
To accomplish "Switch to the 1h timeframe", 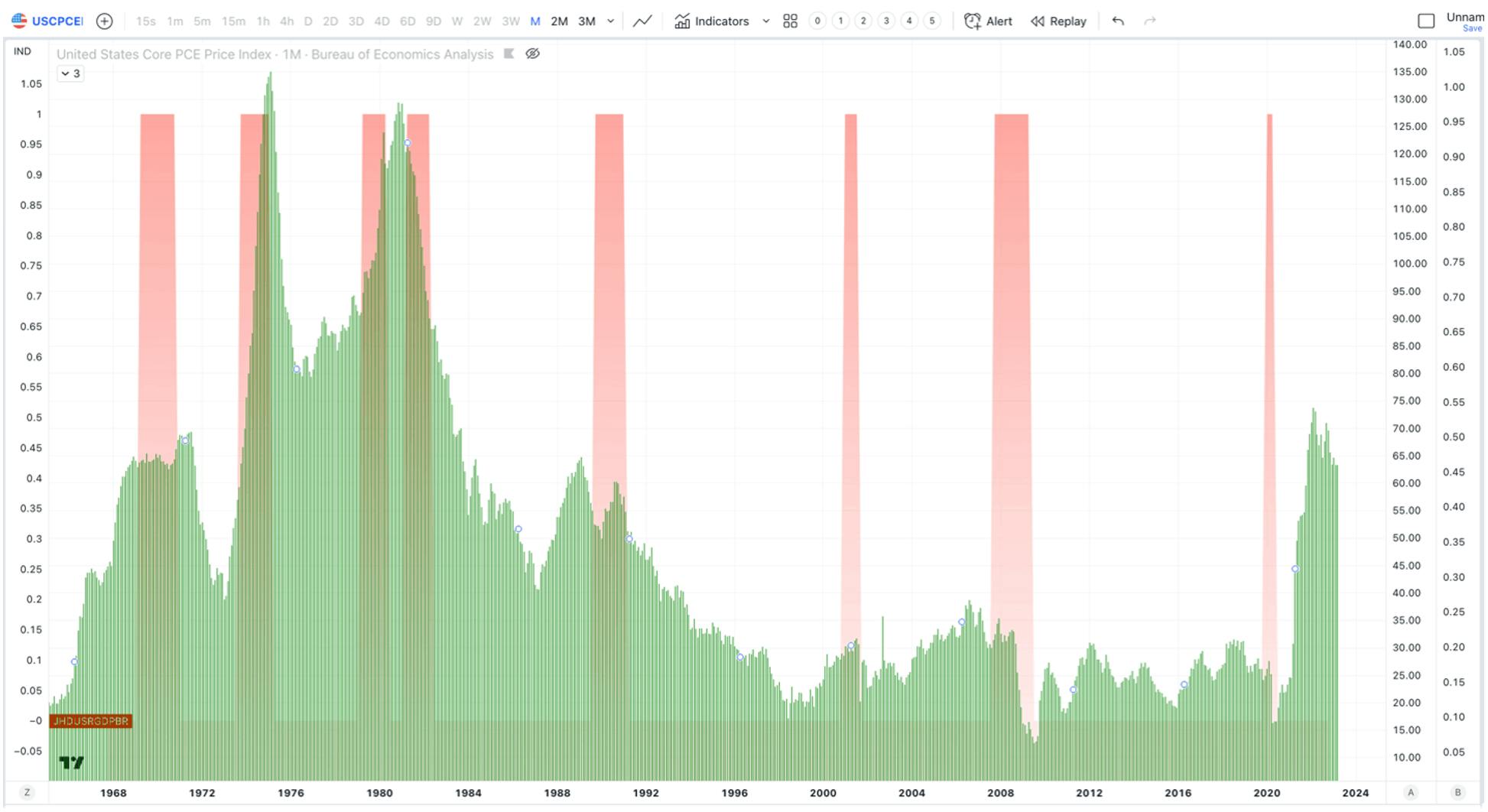I will coord(263,21).
